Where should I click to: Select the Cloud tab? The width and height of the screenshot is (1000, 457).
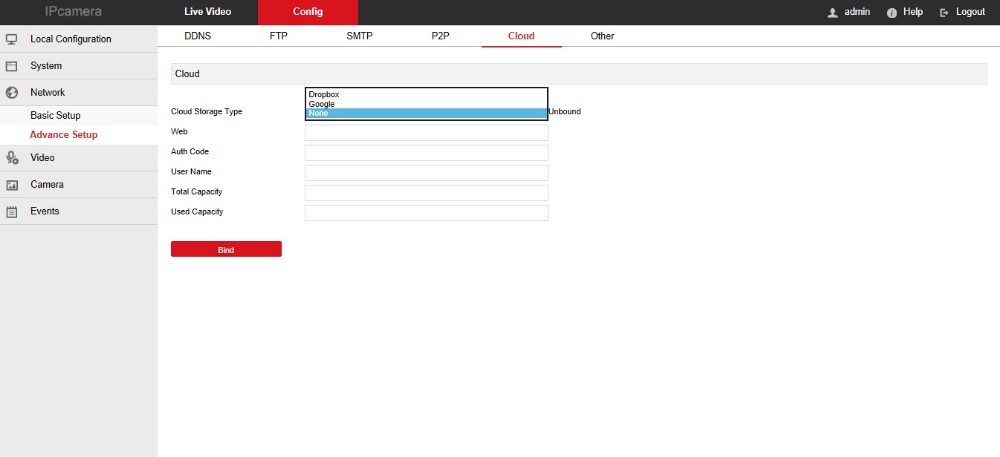pyautogui.click(x=521, y=36)
